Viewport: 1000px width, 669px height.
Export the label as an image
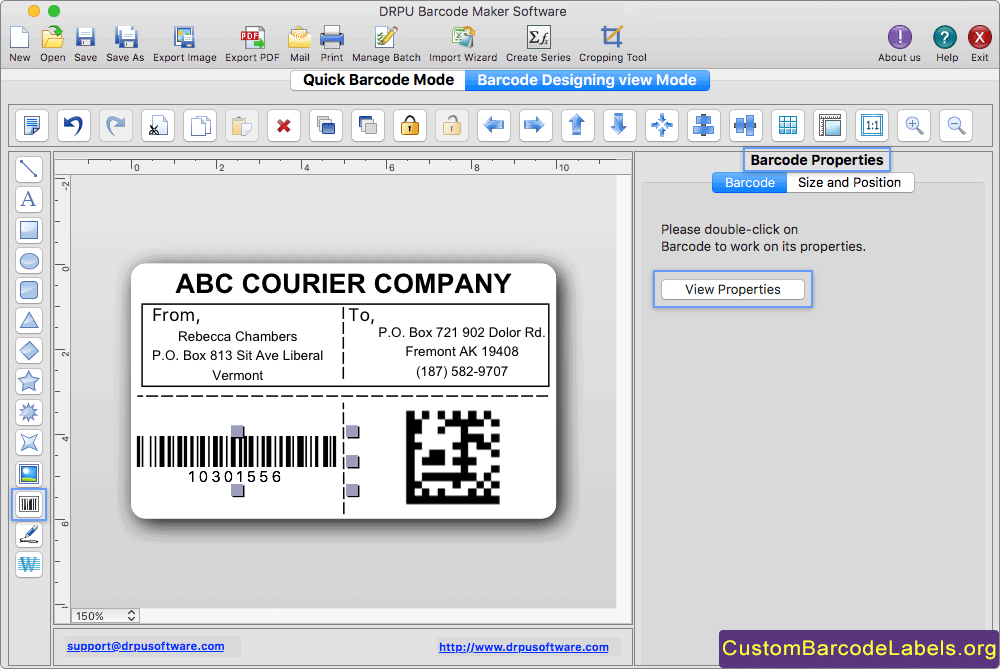pyautogui.click(x=184, y=43)
